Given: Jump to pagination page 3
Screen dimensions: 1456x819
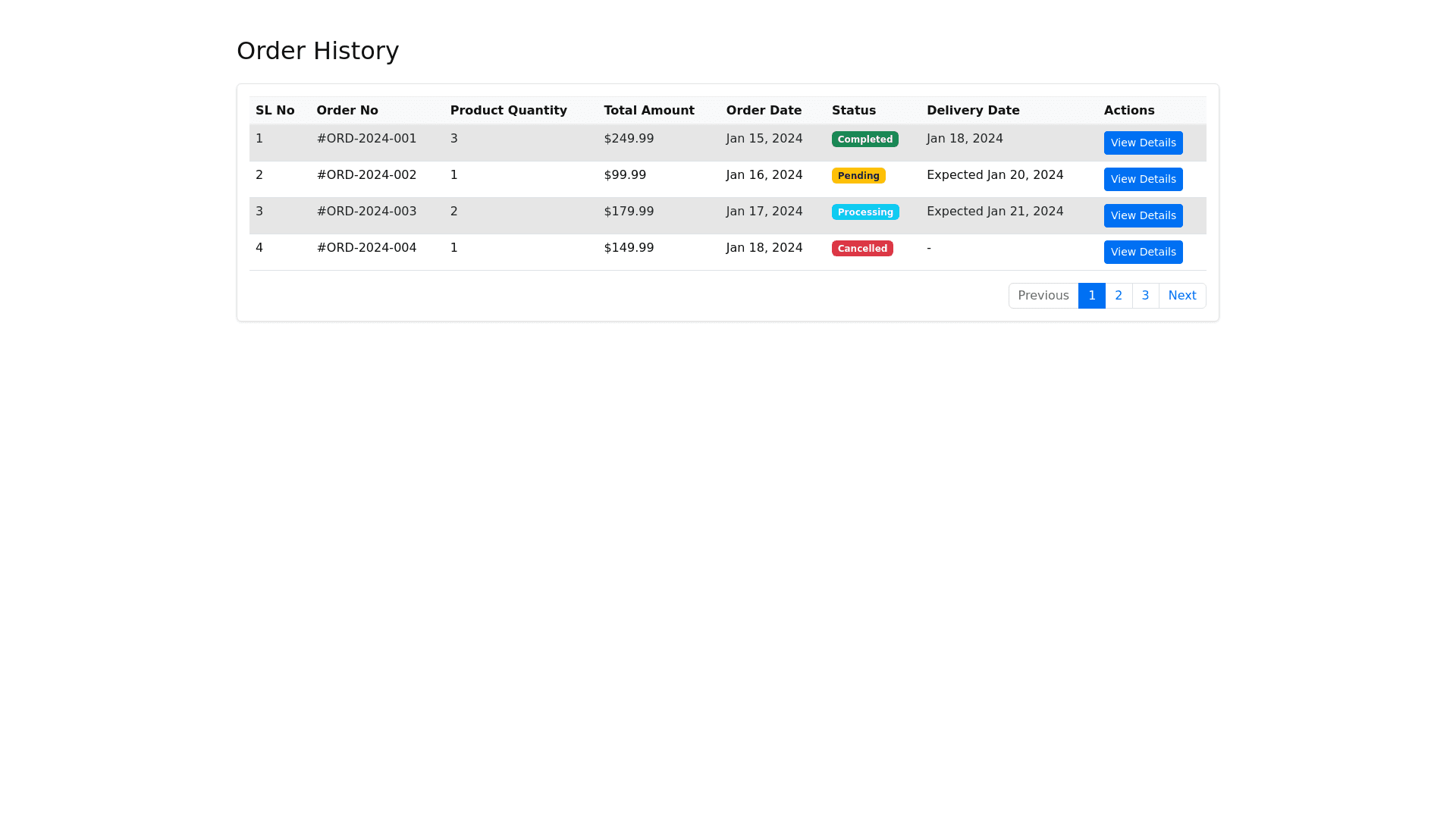Looking at the screenshot, I should point(1145,296).
